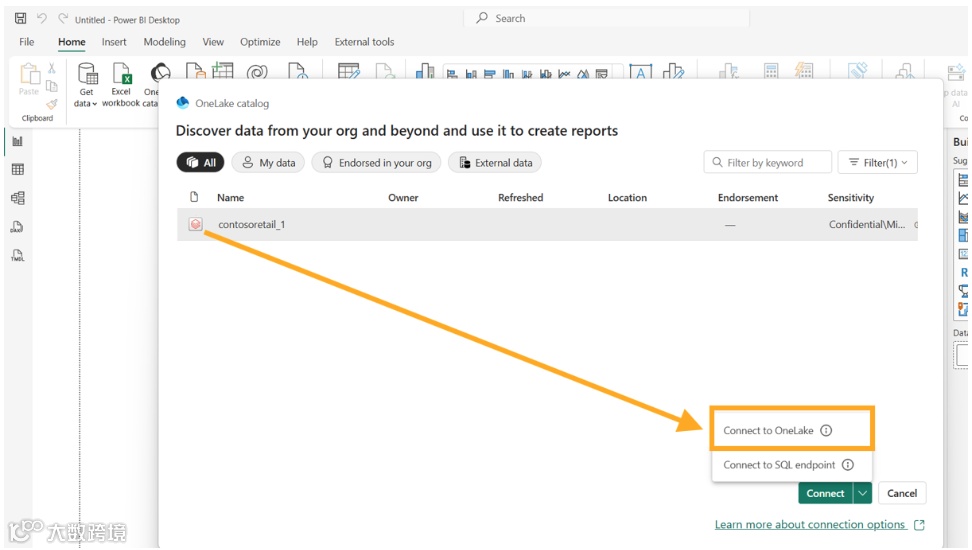Click the Text box 'A' icon in ribbon
This screenshot has width=972, height=550.
pos(640,72)
